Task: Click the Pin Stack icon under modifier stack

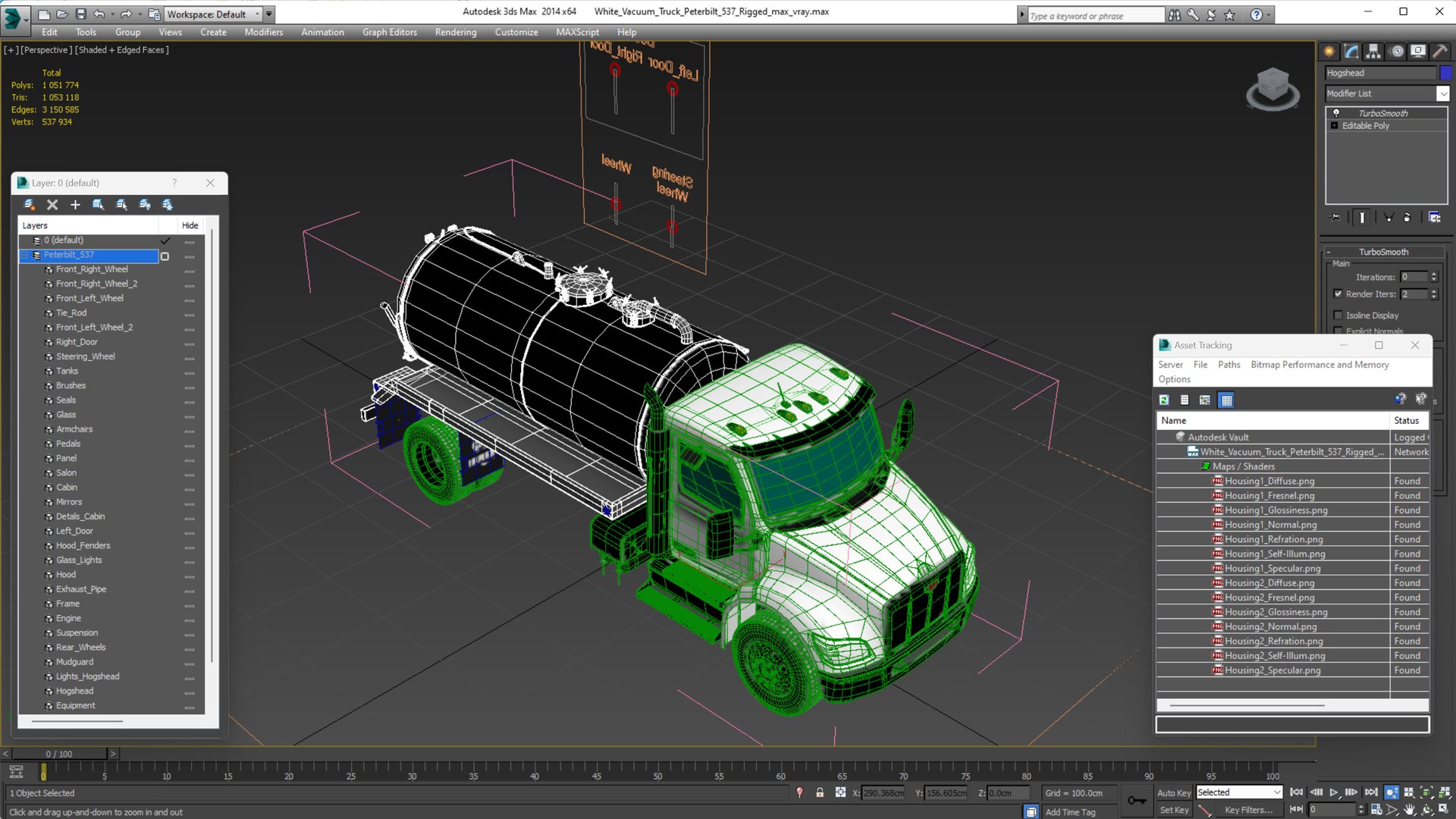Action: click(1335, 218)
